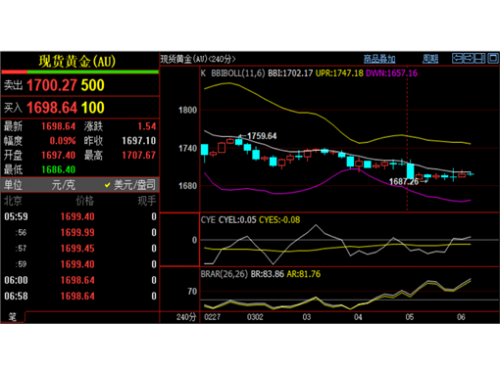500x375 pixels.
Task: Switch to the 笔 tick tab
Action: (x=13, y=317)
